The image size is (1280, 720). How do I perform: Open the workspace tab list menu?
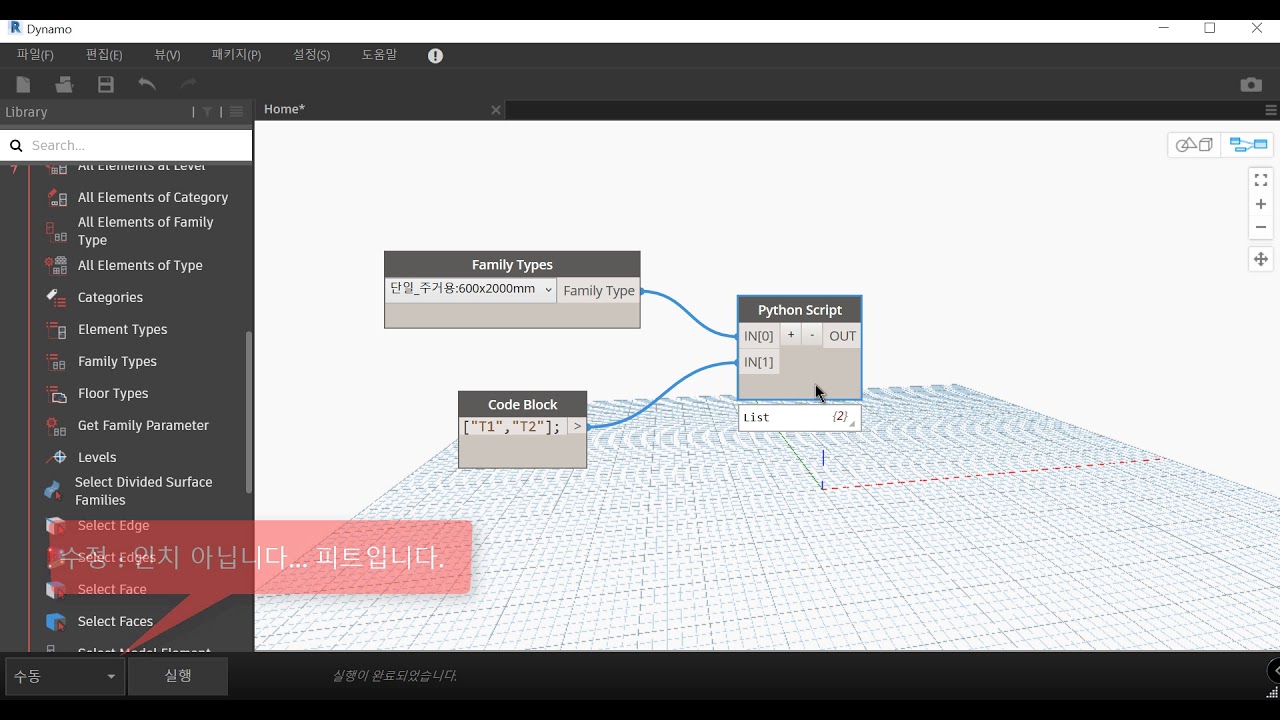point(1271,110)
